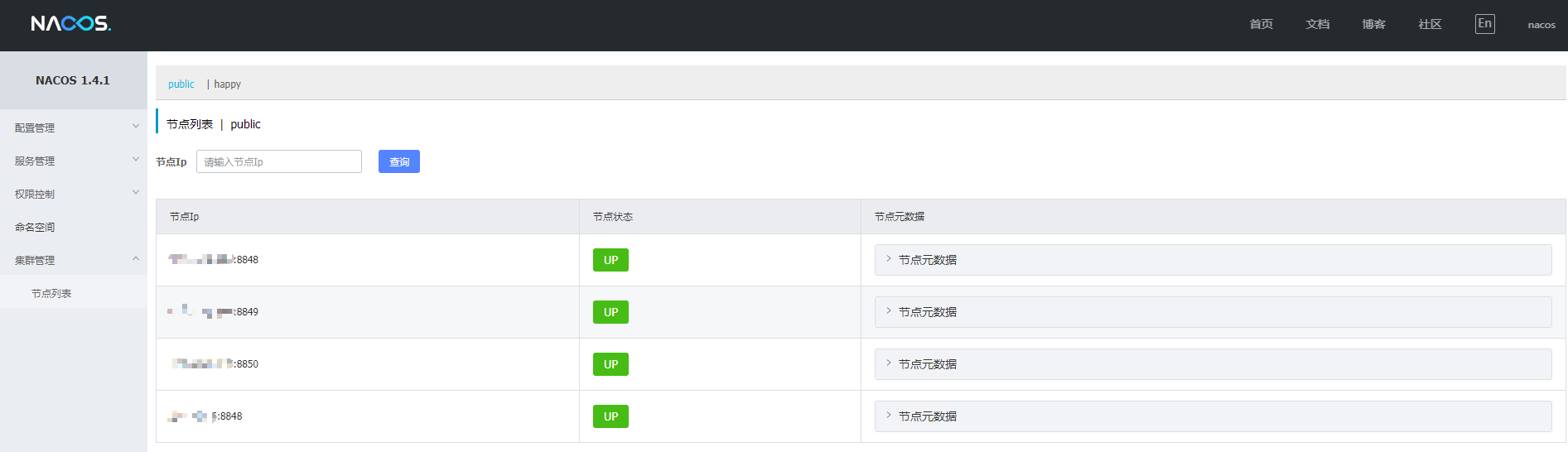Viewport: 1568px width, 452px height.
Task: Click the node address ending :8850
Action: coord(215,364)
